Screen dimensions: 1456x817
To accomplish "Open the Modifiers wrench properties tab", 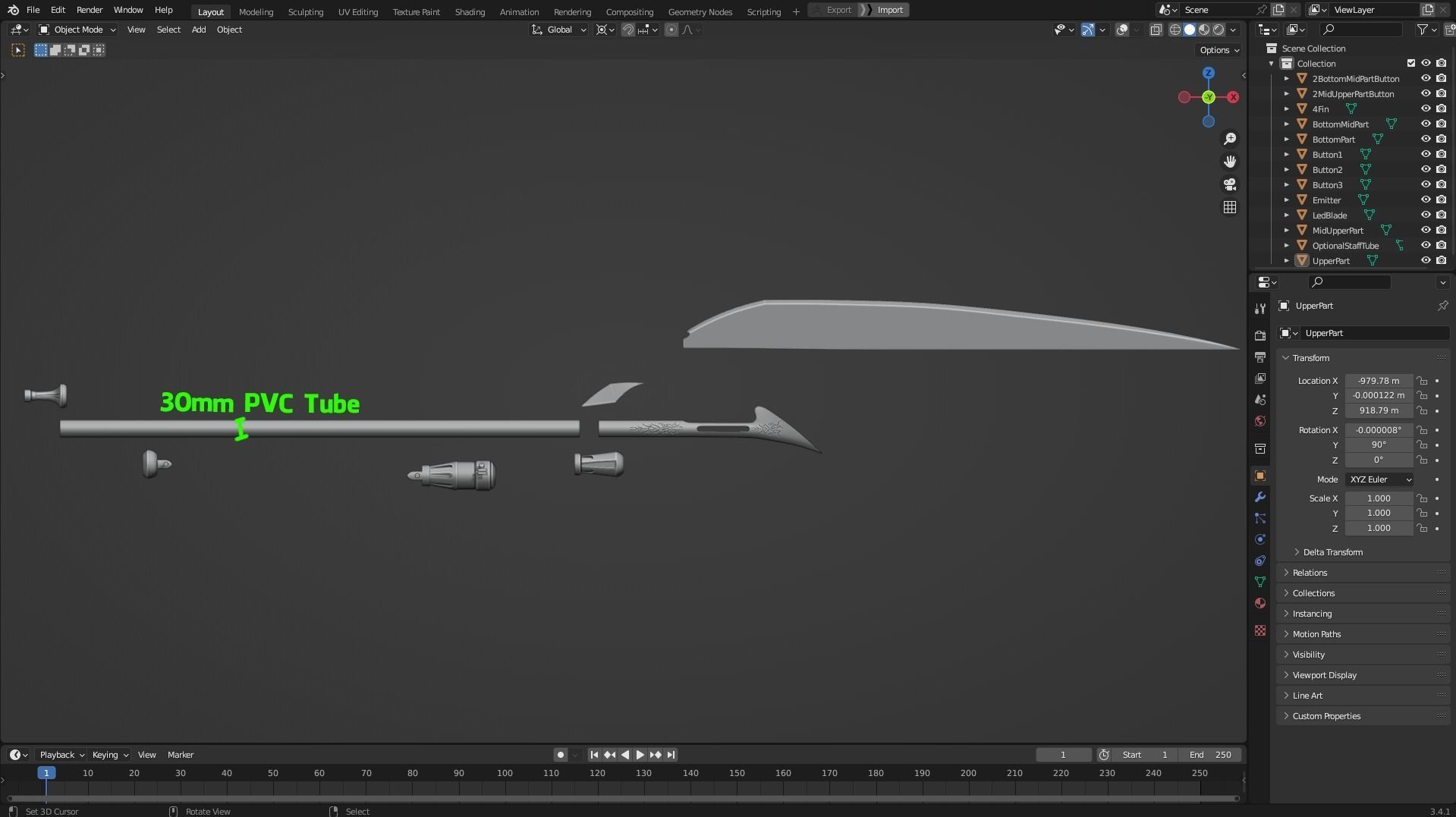I will [x=1259, y=498].
